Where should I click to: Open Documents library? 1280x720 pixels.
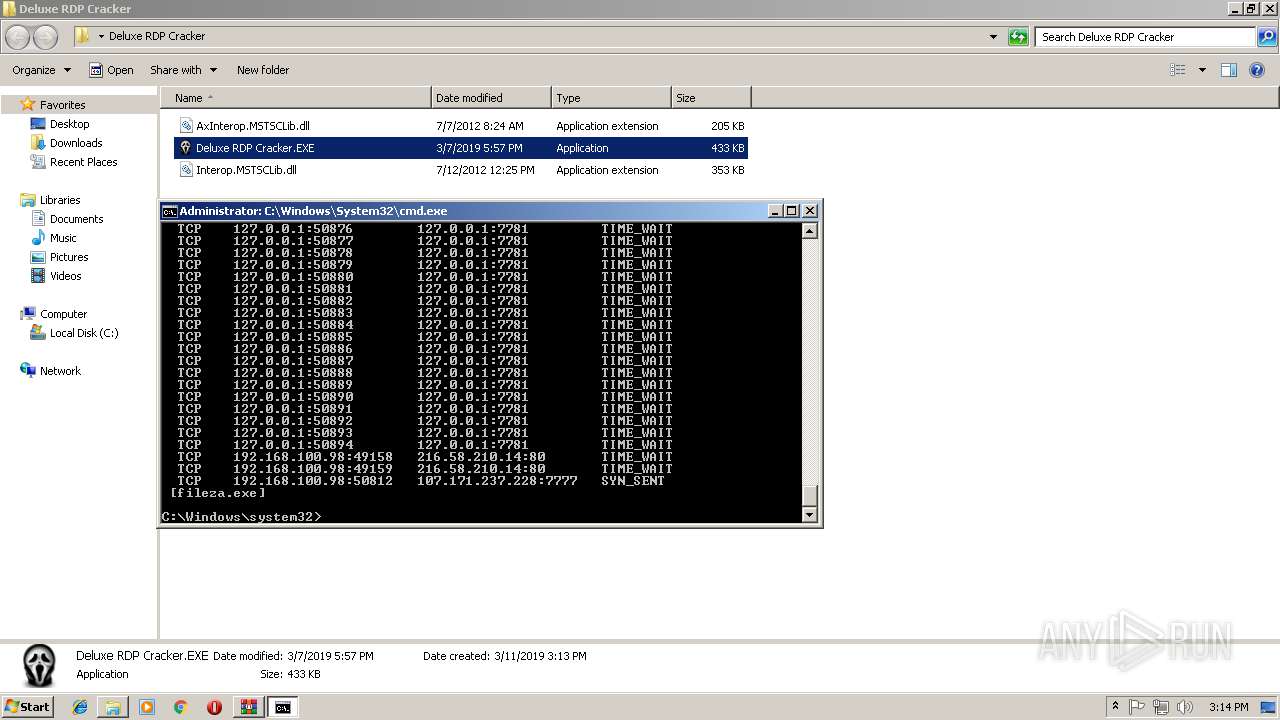point(76,219)
